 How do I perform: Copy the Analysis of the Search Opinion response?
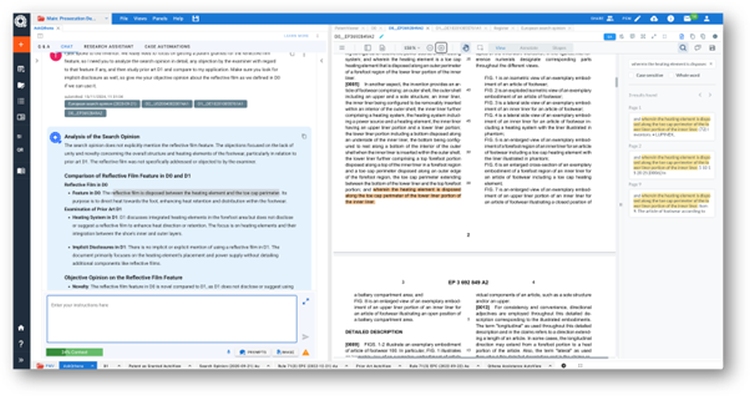304,137
